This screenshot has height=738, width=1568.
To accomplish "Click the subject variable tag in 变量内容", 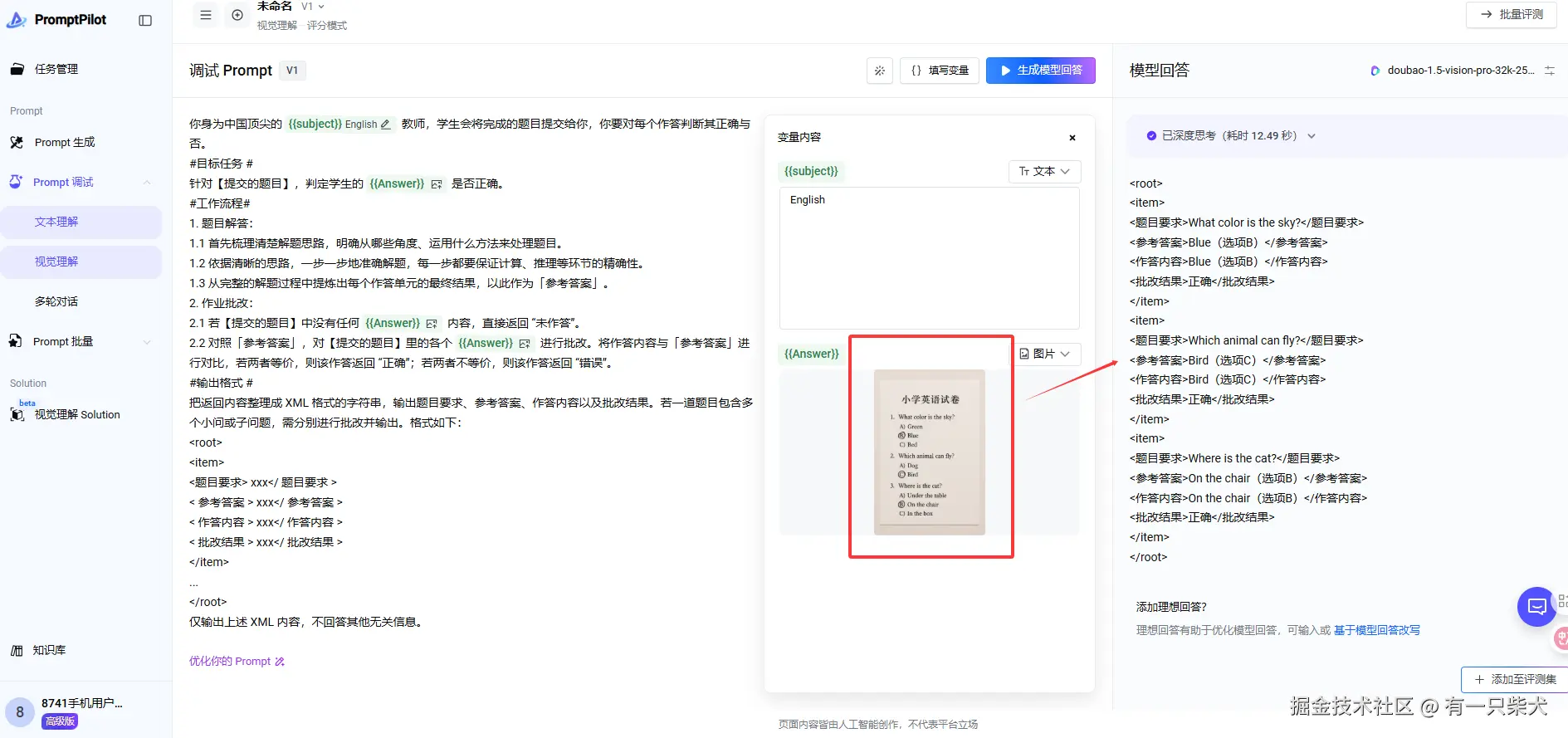I will (x=811, y=171).
